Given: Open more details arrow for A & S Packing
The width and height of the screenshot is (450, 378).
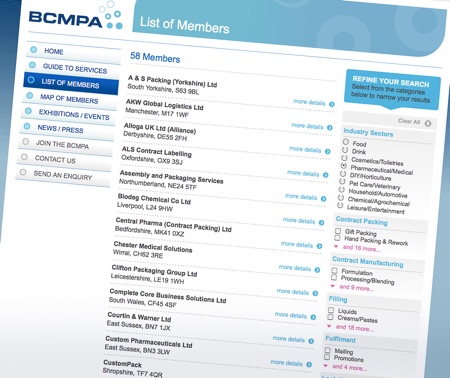Looking at the screenshot, I should 332,104.
